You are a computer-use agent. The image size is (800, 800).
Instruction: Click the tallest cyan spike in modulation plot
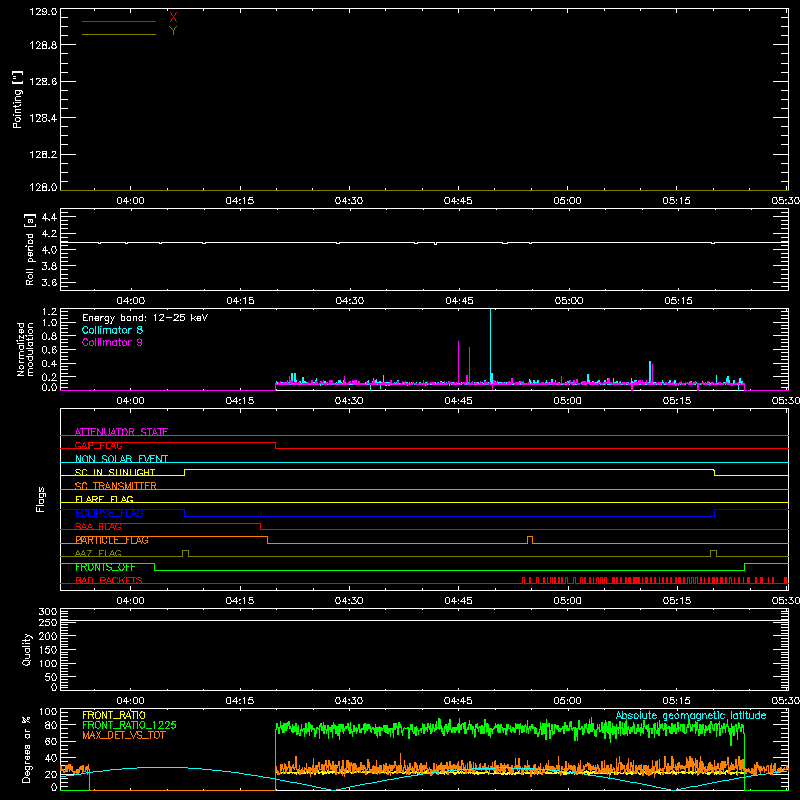click(490, 347)
